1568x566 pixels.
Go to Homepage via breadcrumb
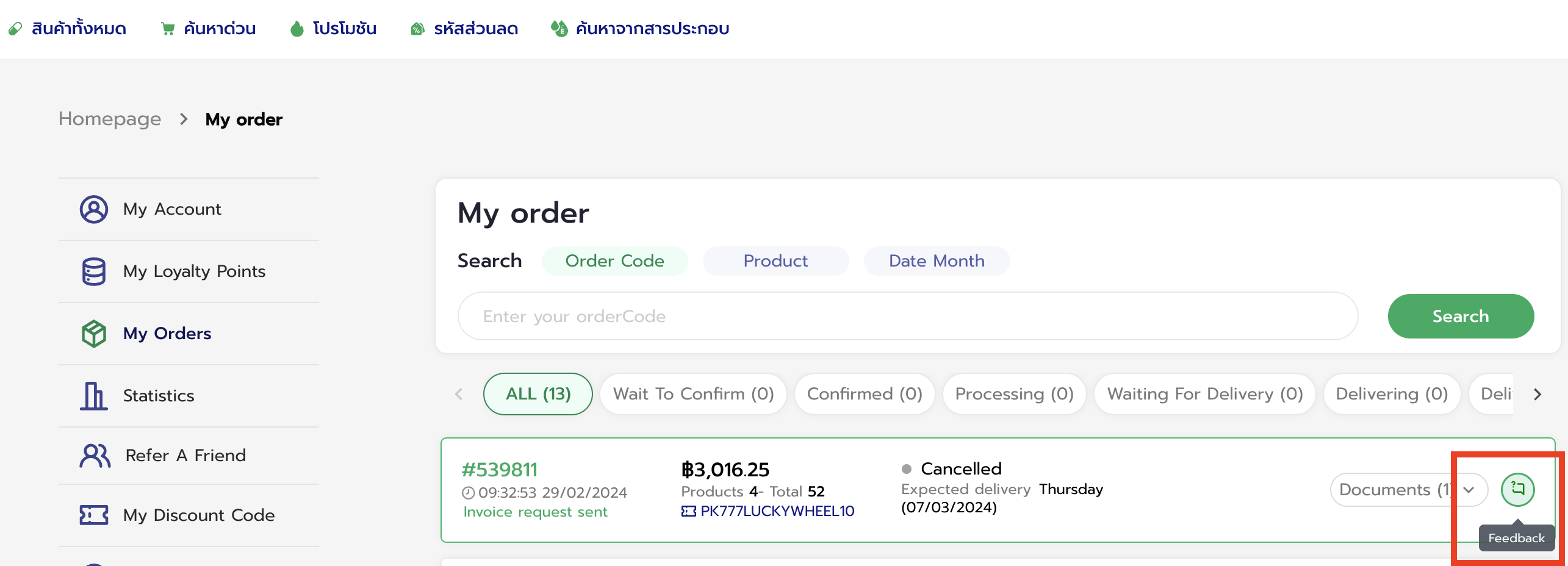[110, 119]
